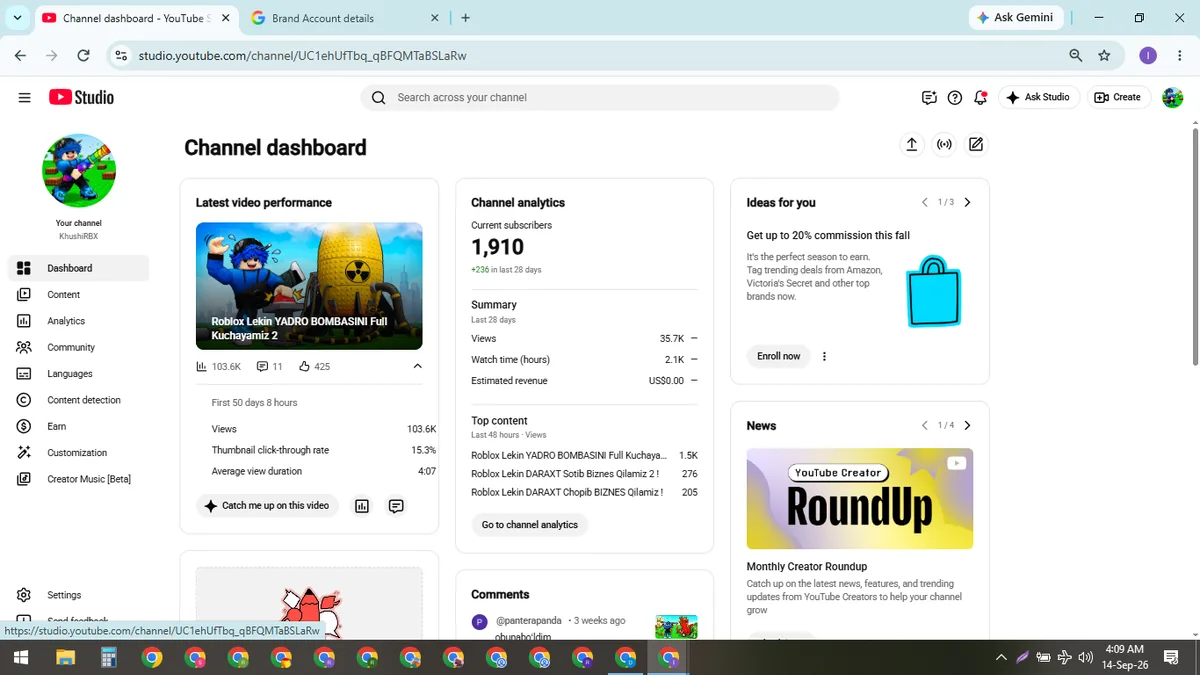Click the search across your channel field

pos(600,97)
